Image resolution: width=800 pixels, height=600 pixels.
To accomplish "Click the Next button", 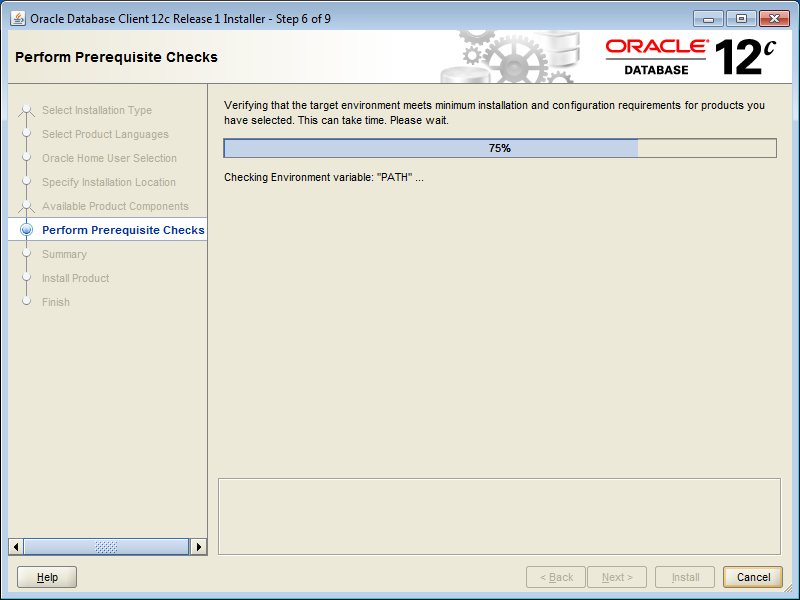I will (617, 577).
